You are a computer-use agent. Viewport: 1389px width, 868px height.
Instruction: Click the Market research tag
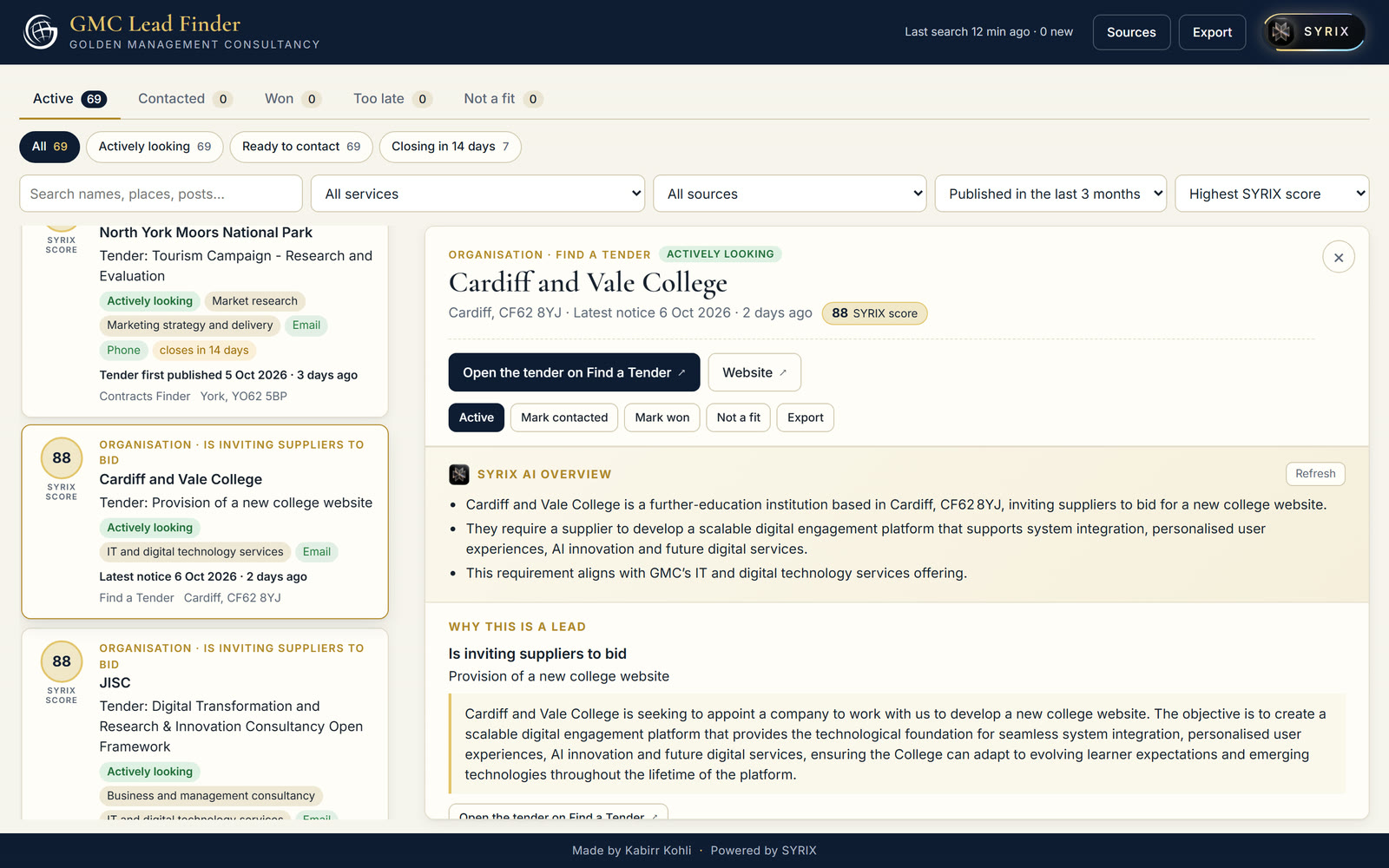click(x=254, y=301)
